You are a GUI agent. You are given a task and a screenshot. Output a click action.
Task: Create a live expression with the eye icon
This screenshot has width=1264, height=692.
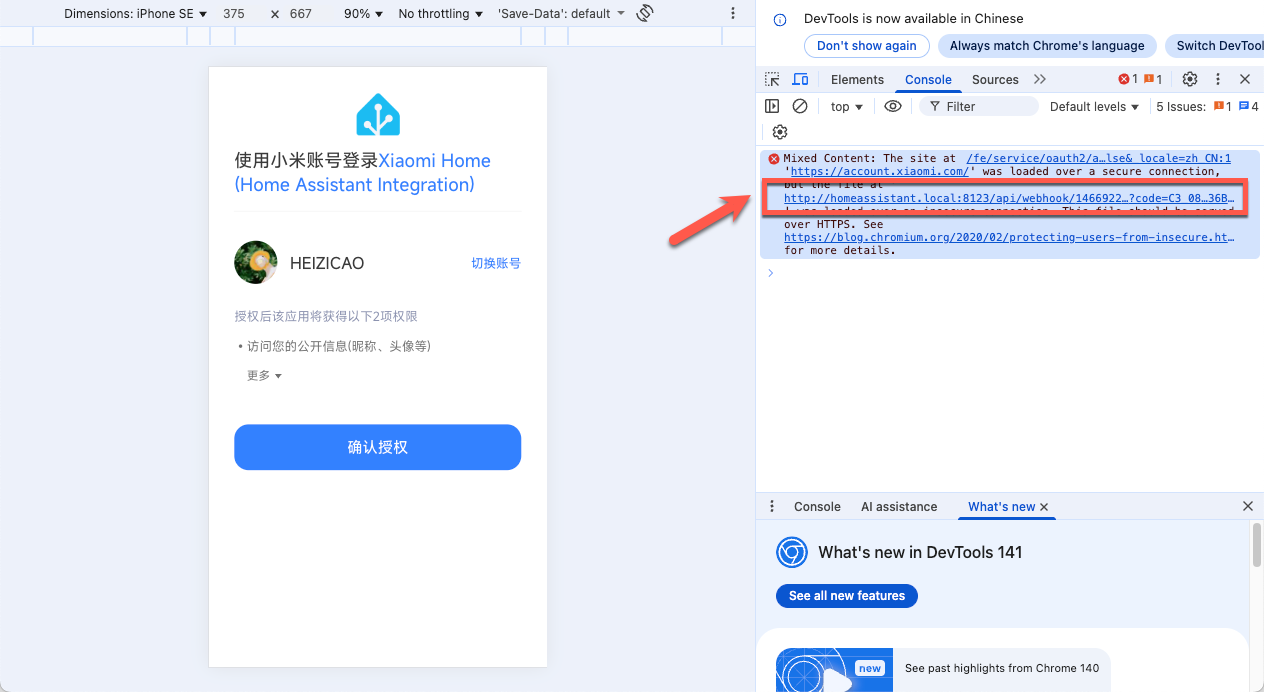tap(893, 105)
